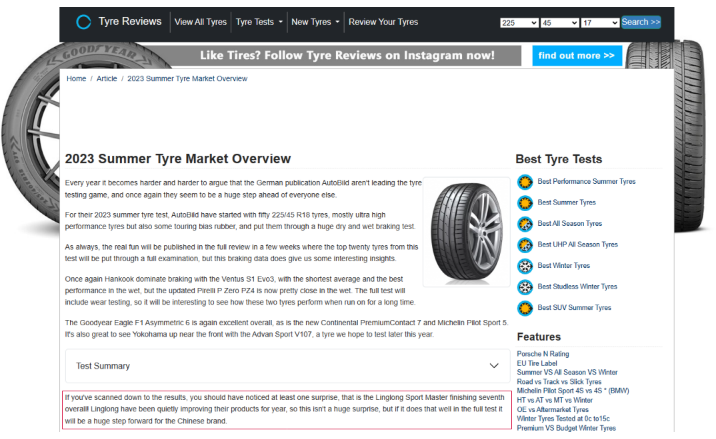This screenshot has width=716, height=439.
Task: Open the tyre width dropdown showing 225
Action: tap(519, 23)
